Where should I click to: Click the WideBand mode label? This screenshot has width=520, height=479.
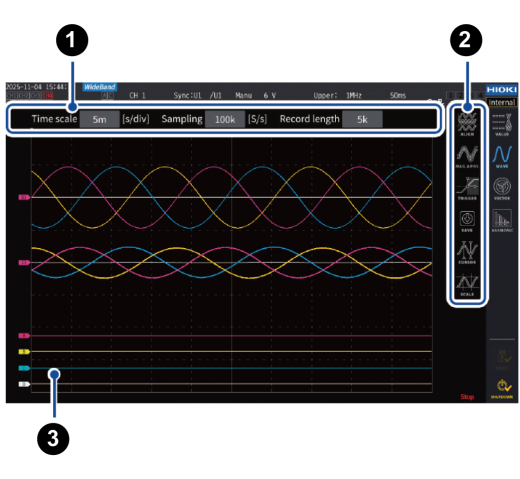click(100, 87)
